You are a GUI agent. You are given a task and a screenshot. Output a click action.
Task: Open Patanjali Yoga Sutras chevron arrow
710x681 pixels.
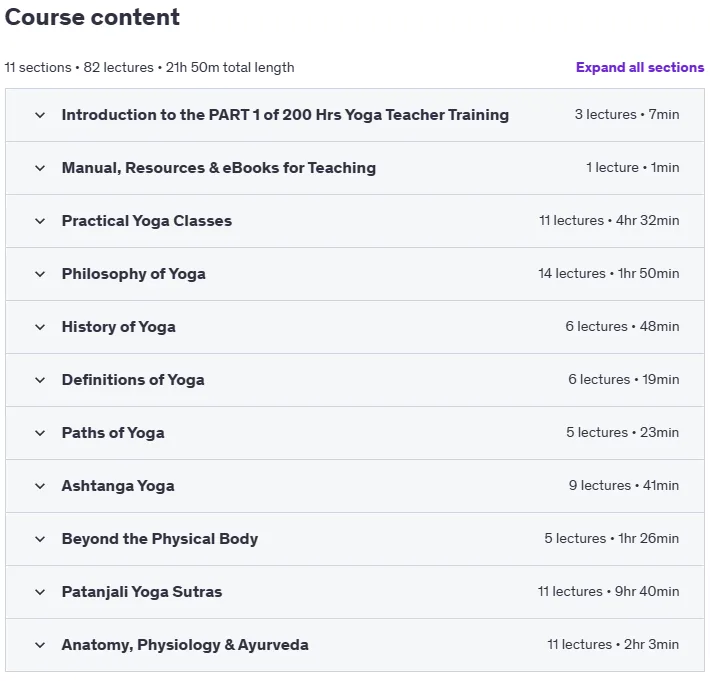tap(40, 592)
